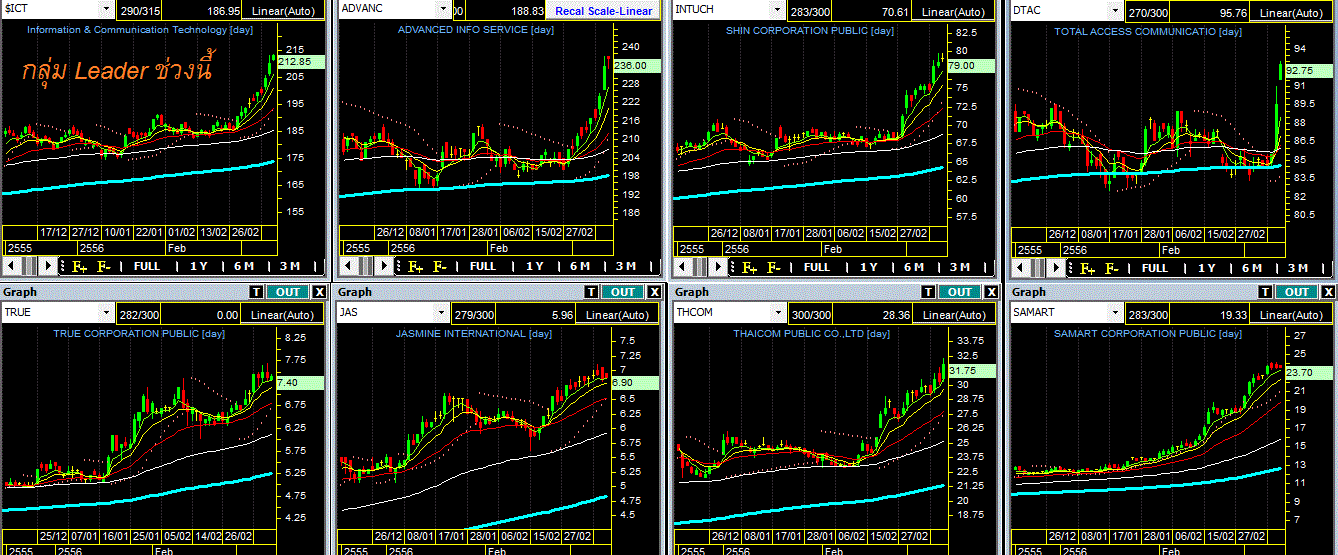
Task: Click the F+ icon in the DTAC chart
Action: point(1087,267)
